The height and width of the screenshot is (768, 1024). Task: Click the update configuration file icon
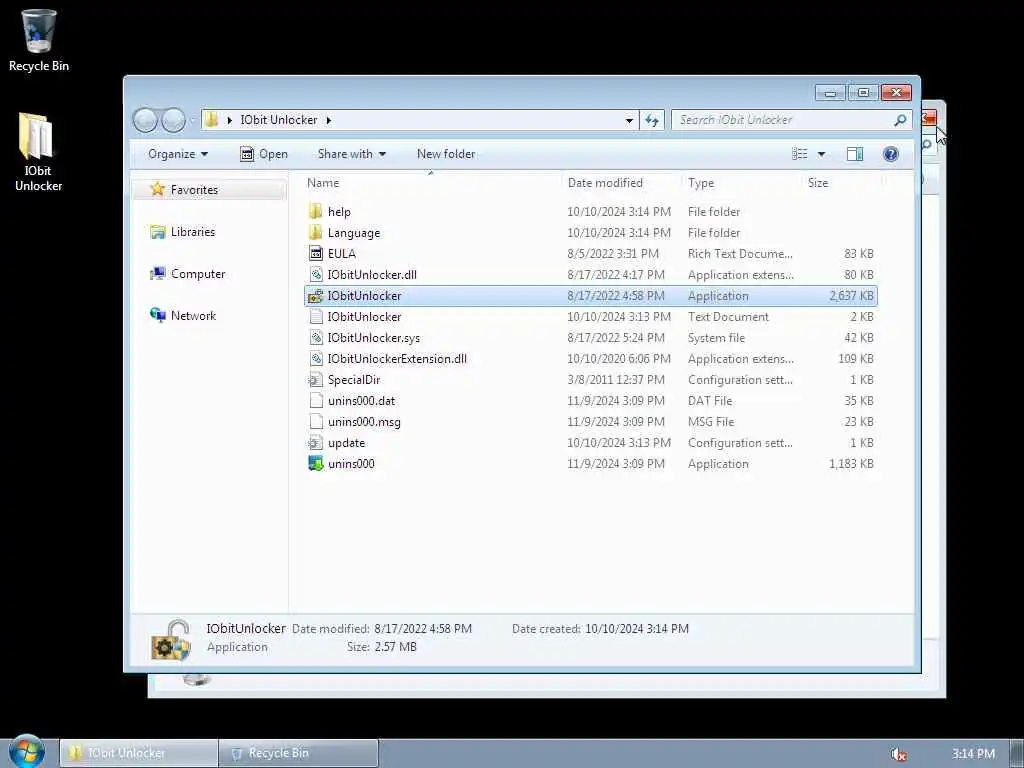click(x=315, y=443)
